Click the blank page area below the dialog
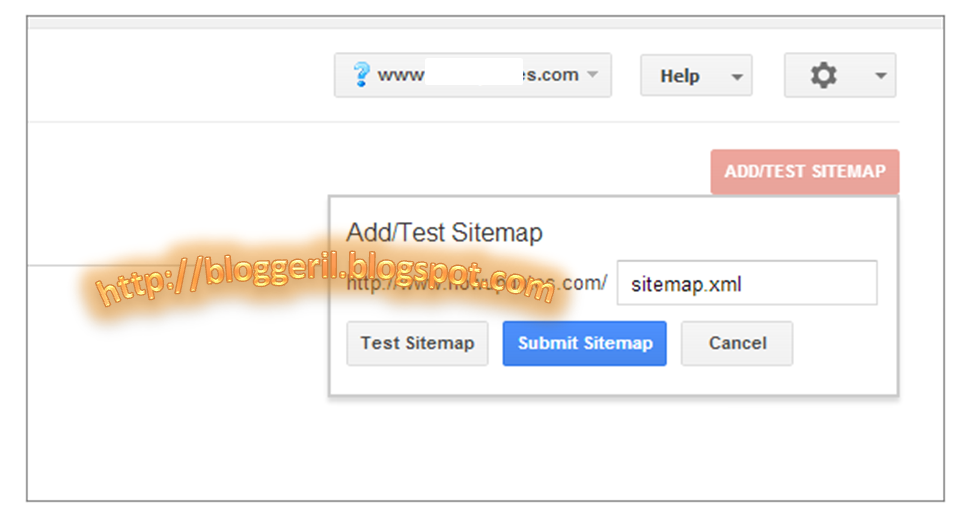The width and height of the screenshot is (971, 517). pyautogui.click(x=486, y=449)
